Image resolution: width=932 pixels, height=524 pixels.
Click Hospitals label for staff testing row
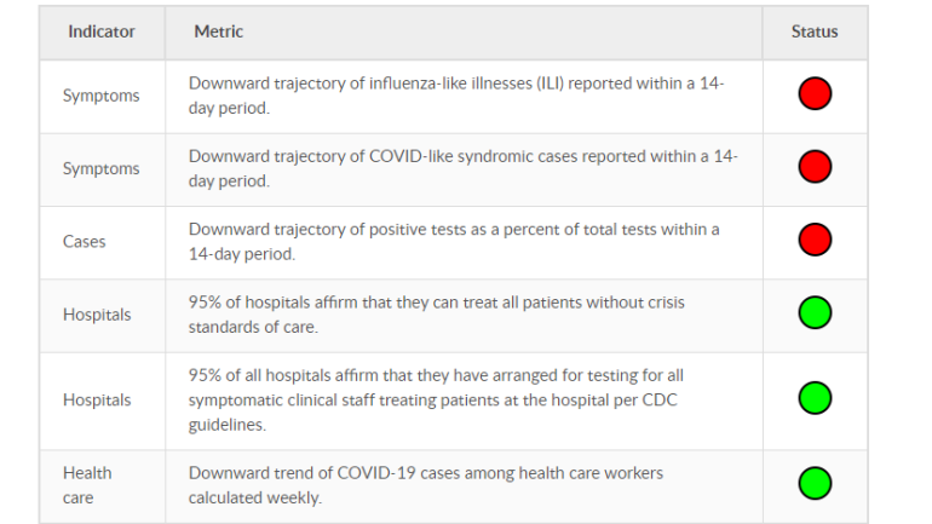pyautogui.click(x=97, y=400)
